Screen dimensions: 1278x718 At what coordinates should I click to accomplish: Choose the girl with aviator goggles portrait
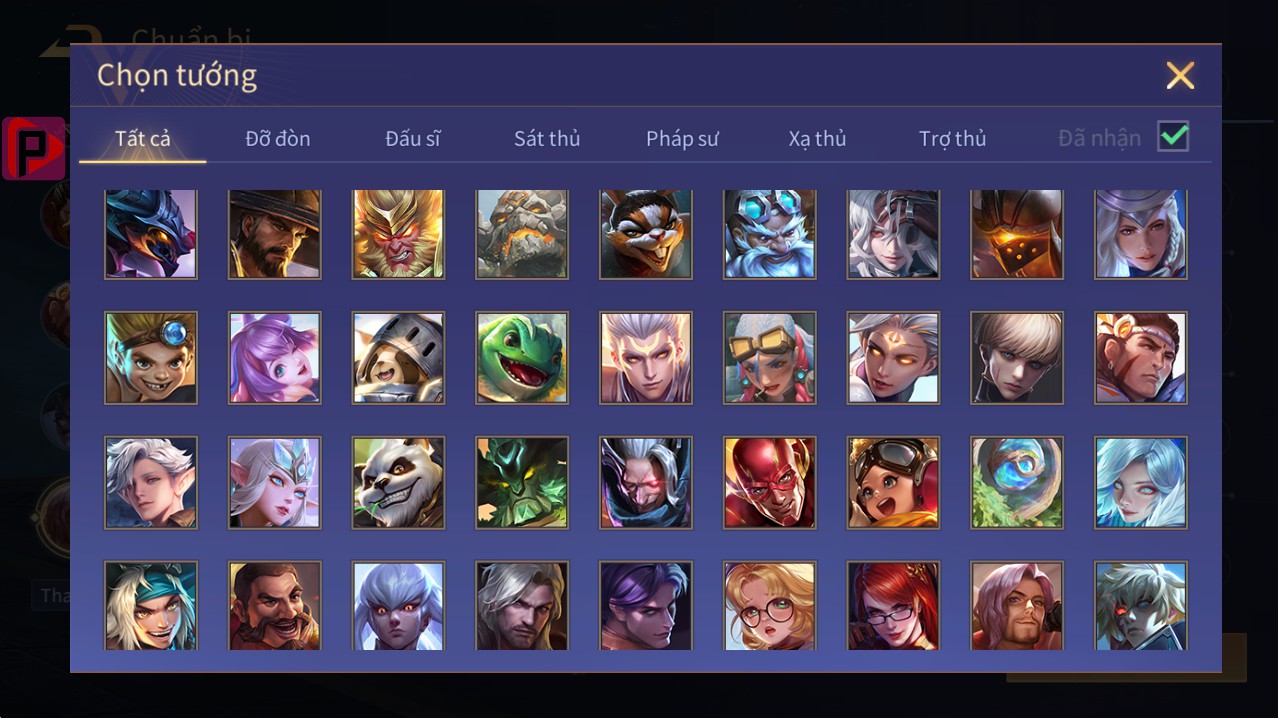pos(893,483)
